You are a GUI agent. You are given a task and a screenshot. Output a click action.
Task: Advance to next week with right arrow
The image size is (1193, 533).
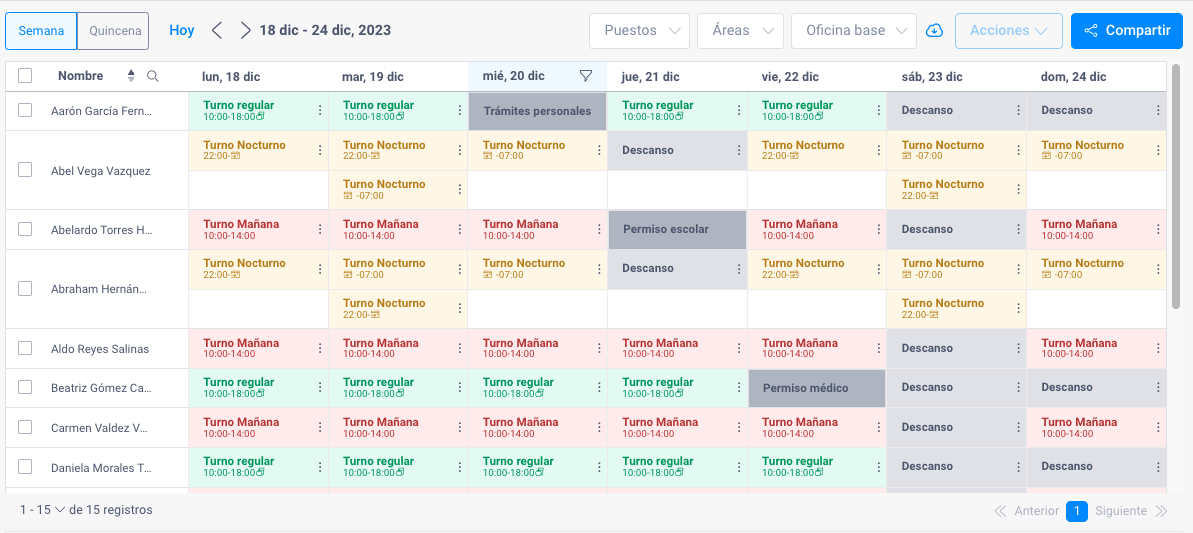pyautogui.click(x=244, y=30)
